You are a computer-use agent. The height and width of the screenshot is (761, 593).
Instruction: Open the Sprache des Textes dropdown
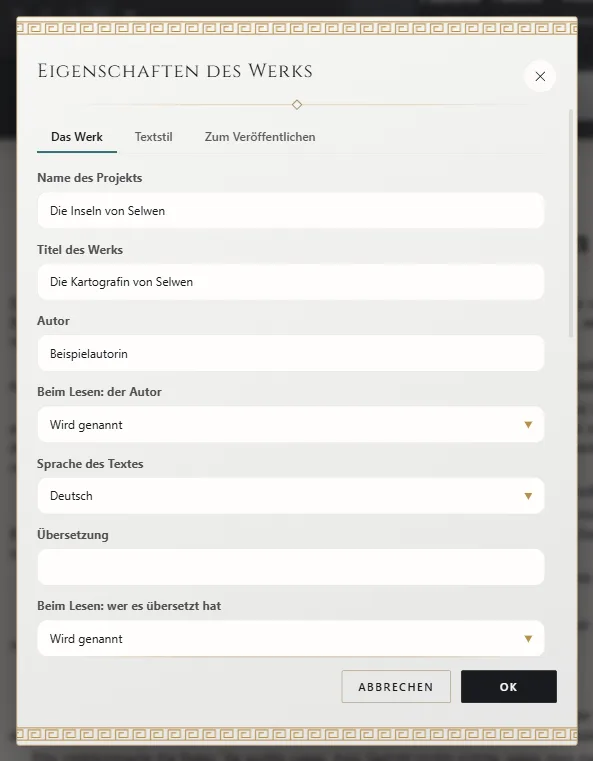(291, 496)
